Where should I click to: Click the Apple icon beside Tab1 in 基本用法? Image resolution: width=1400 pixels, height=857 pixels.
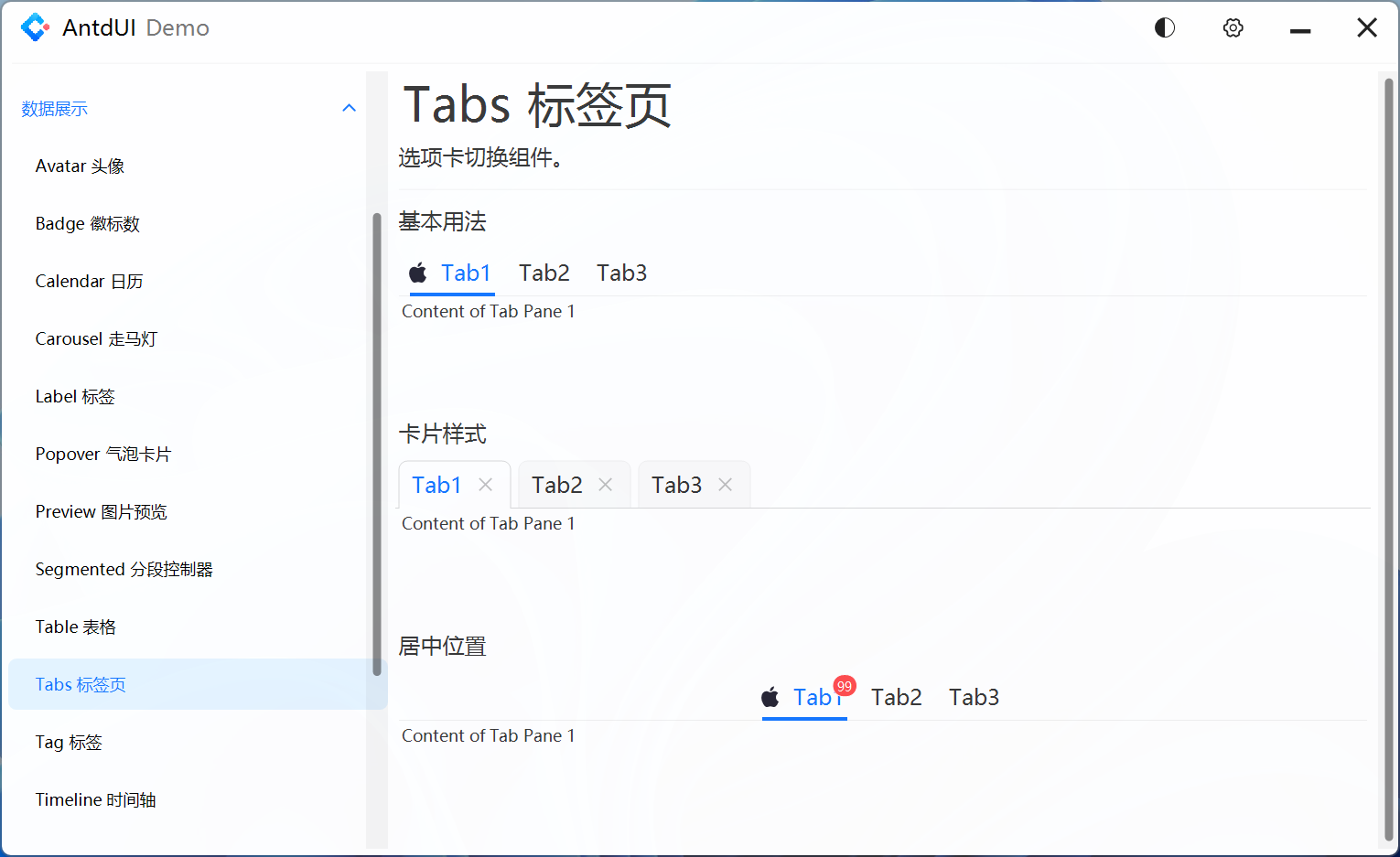pyautogui.click(x=418, y=272)
